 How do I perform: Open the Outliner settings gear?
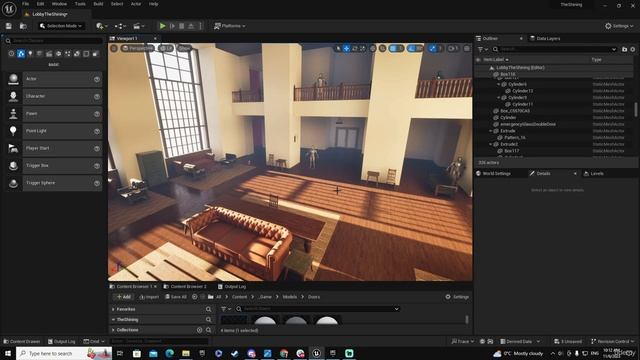coord(633,49)
